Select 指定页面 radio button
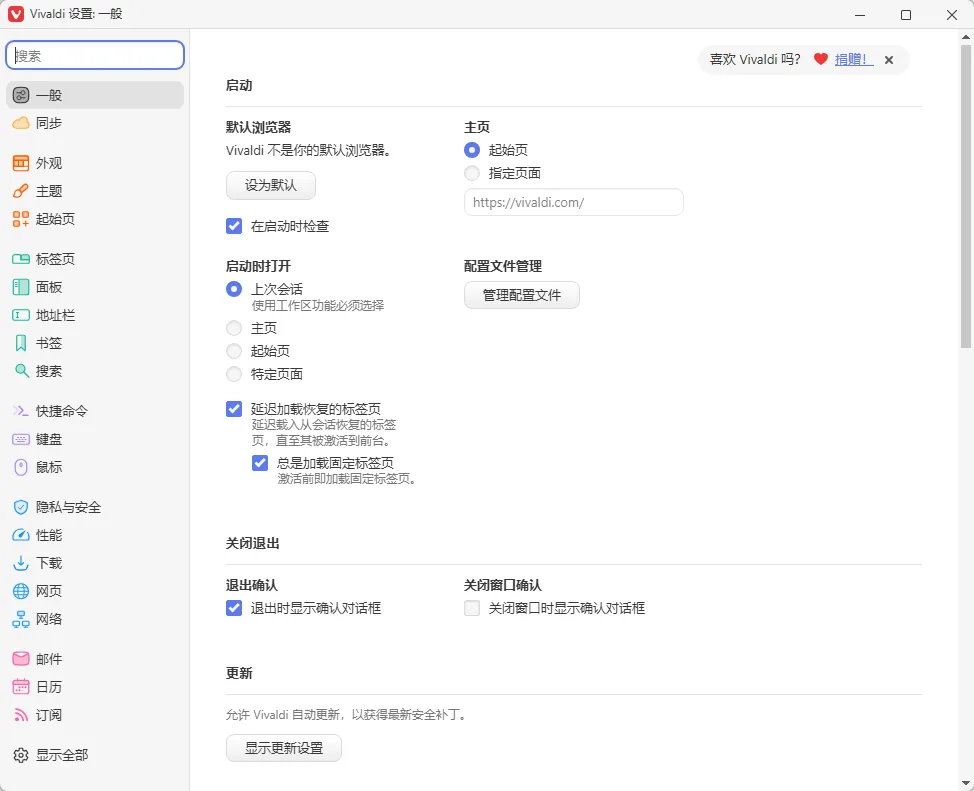974x791 pixels. pyautogui.click(x=472, y=173)
